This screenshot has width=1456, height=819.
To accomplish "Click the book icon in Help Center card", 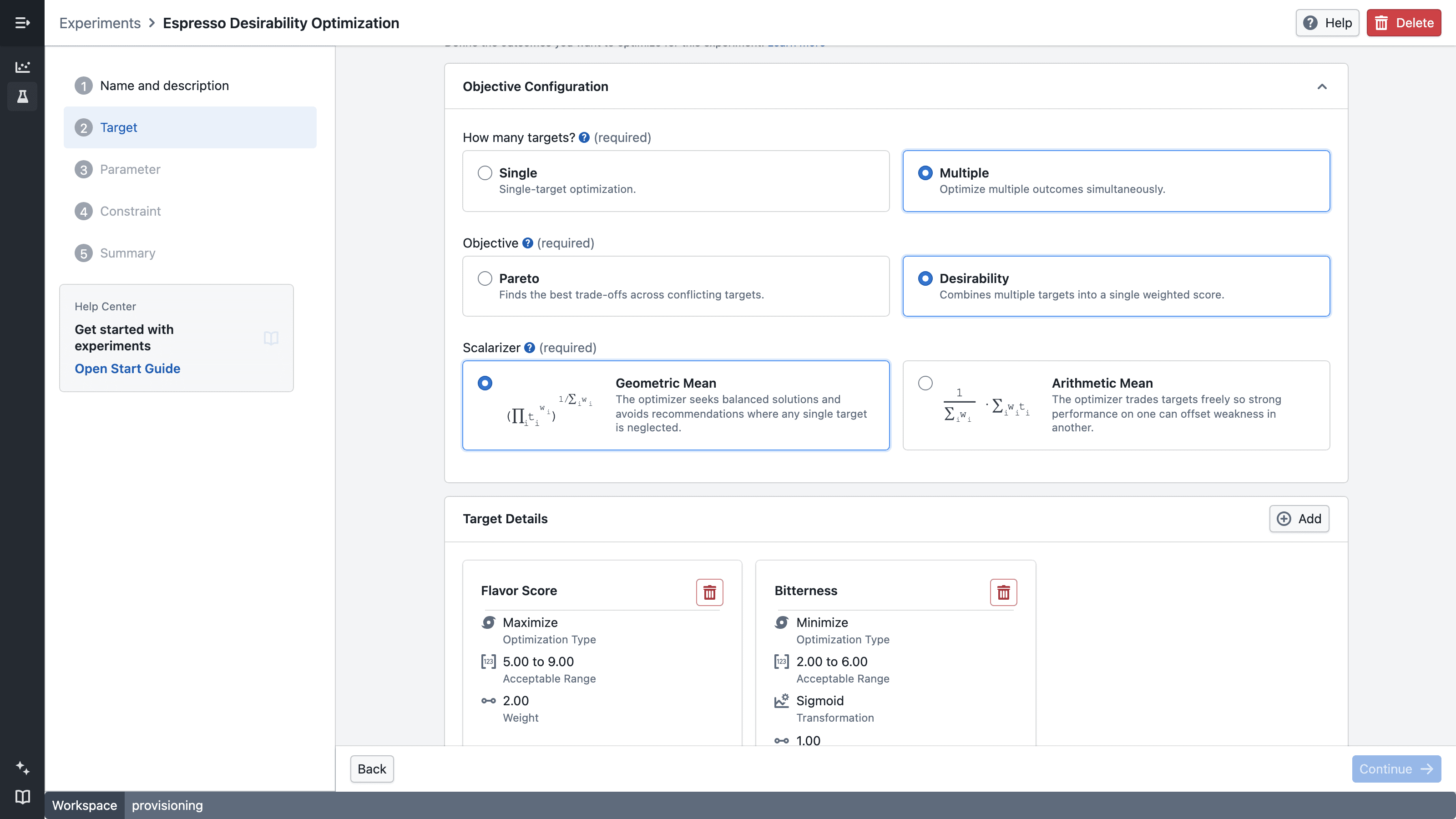I will [x=271, y=338].
